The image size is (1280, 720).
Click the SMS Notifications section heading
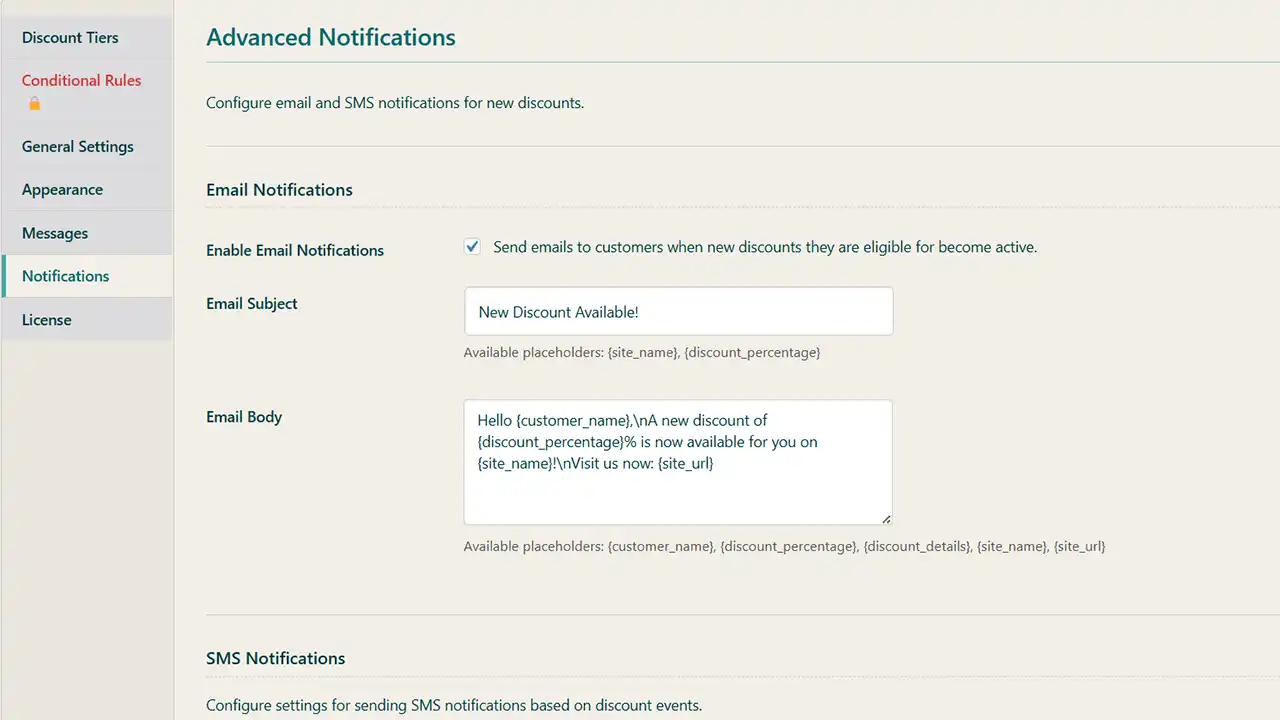tap(276, 658)
